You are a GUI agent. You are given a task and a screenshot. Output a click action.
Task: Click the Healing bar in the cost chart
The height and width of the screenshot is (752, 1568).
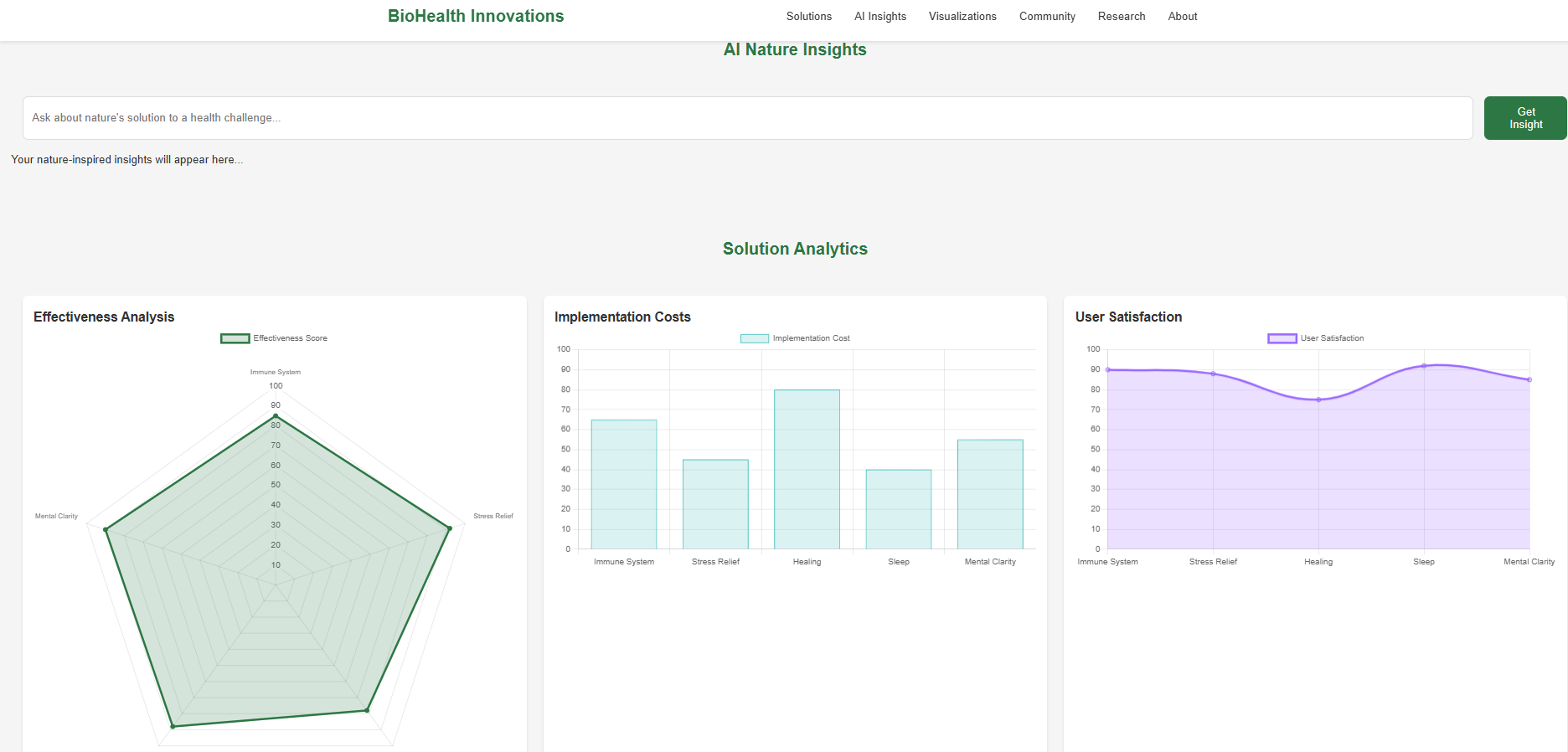tap(807, 469)
